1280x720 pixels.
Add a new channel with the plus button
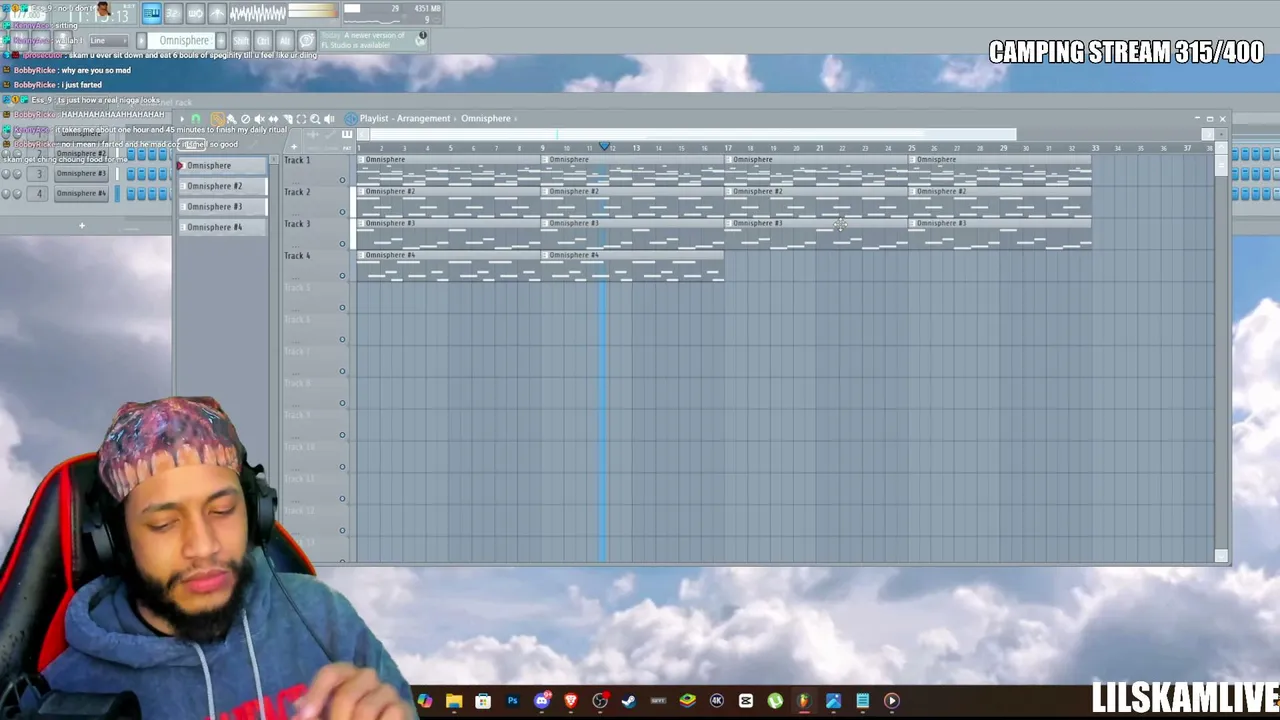(x=82, y=225)
